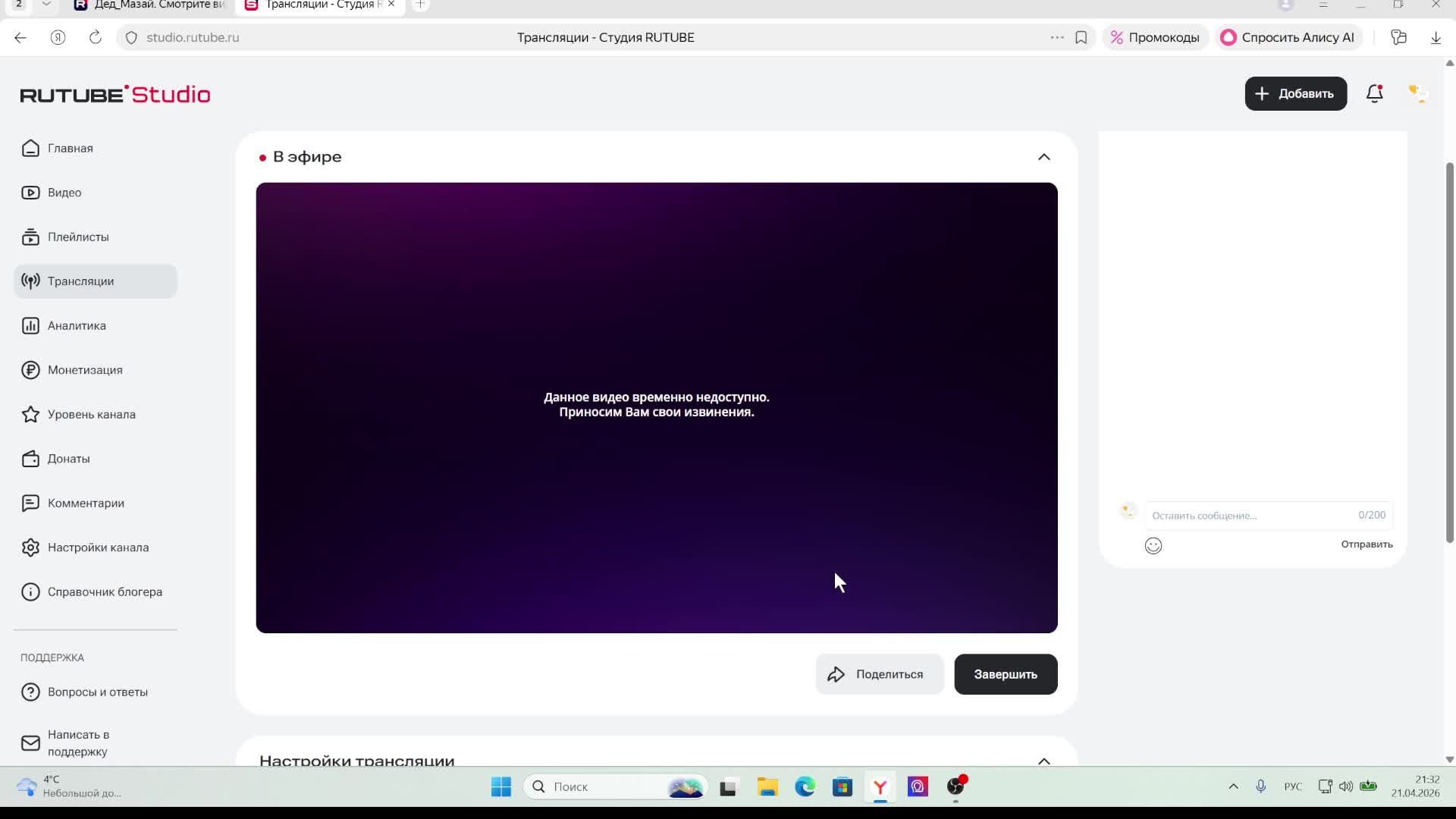The width and height of the screenshot is (1456, 819).
Task: Open Плейлисты from the sidebar
Action: pyautogui.click(x=78, y=237)
